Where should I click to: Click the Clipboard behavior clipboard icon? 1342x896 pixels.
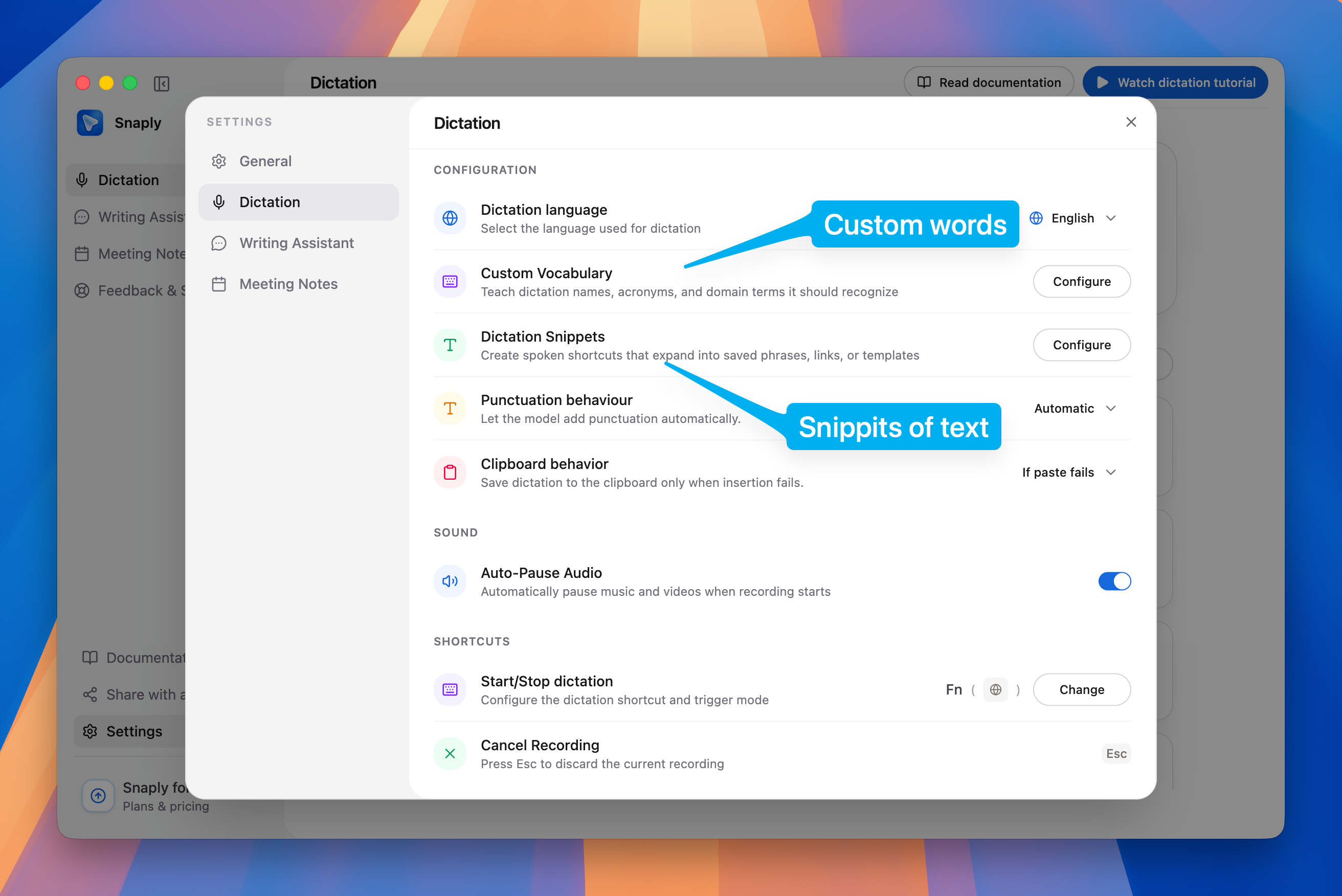[x=450, y=473]
